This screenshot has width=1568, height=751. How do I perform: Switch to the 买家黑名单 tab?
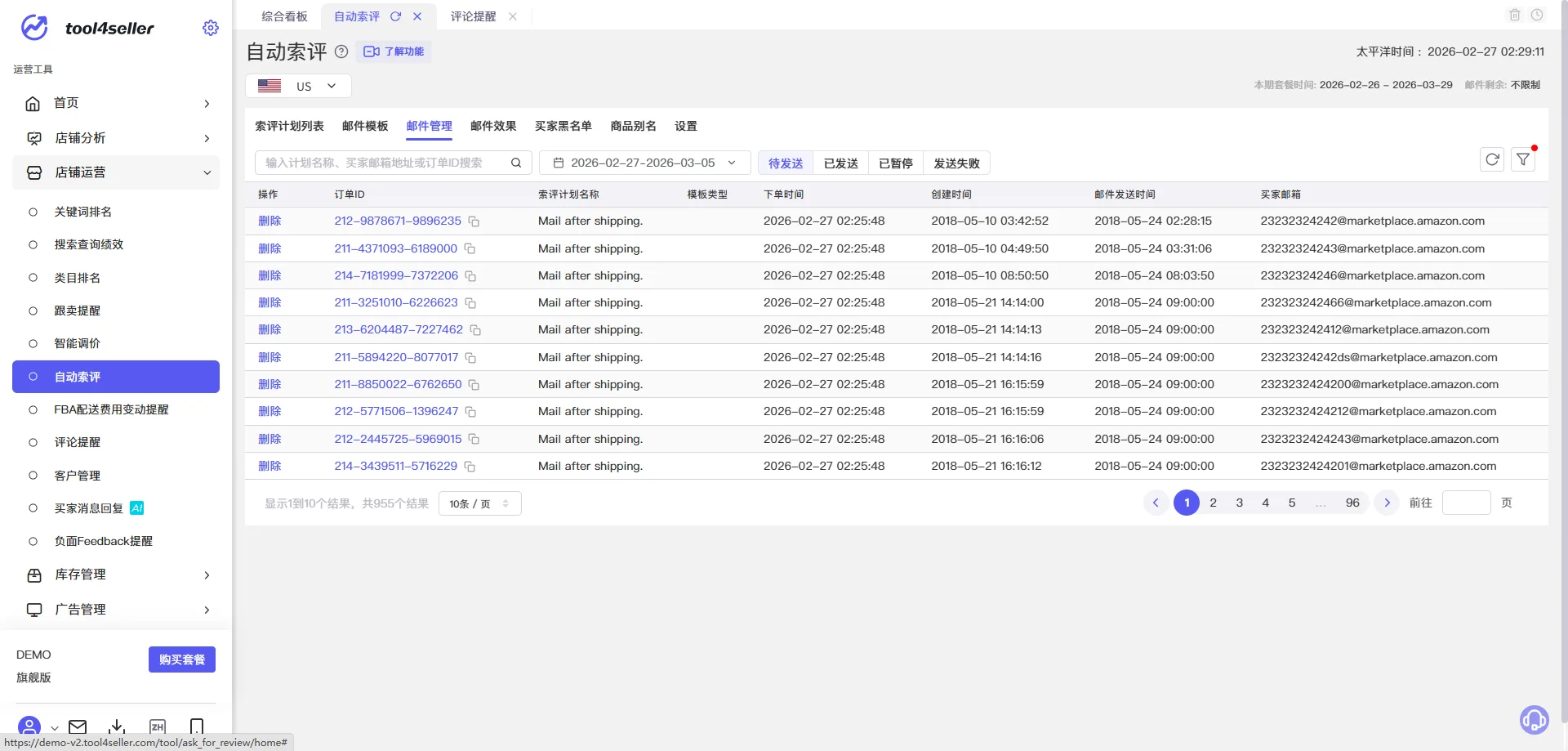[563, 126]
